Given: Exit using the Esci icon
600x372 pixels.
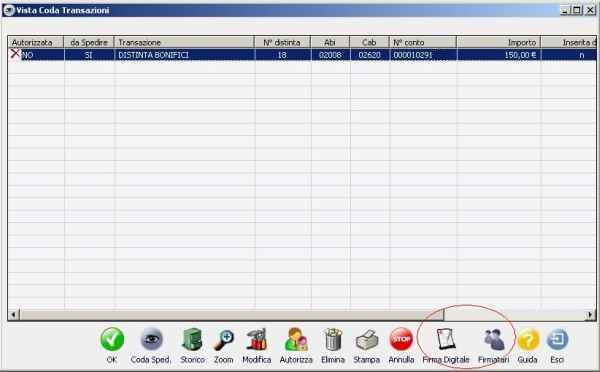Looking at the screenshot, I should (x=557, y=339).
